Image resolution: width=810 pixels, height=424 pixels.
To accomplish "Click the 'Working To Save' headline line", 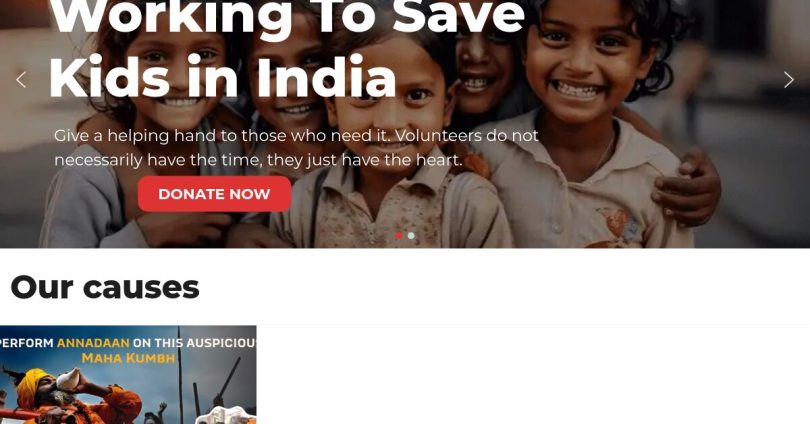I will coord(287,17).
